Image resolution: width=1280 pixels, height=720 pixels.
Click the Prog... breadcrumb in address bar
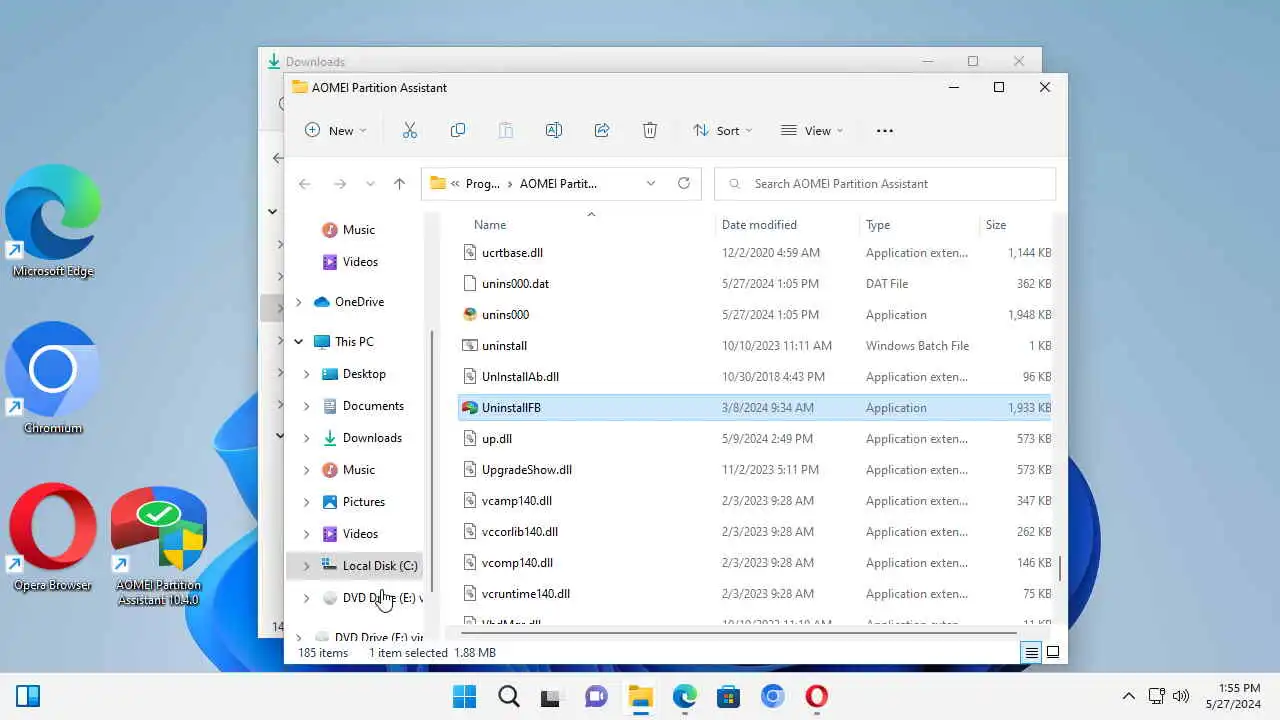click(x=483, y=184)
